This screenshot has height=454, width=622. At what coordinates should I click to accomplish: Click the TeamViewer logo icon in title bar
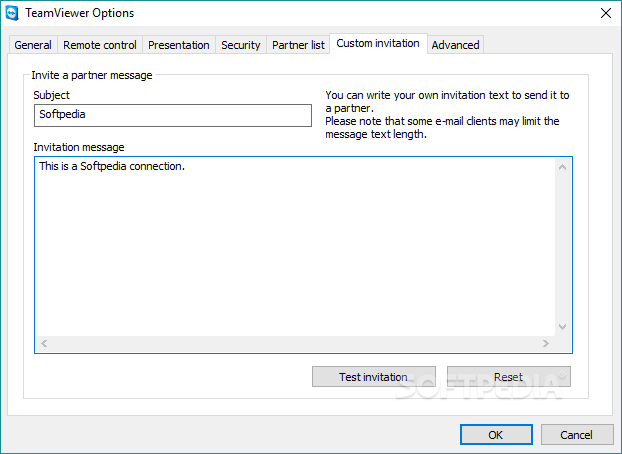click(x=12, y=13)
